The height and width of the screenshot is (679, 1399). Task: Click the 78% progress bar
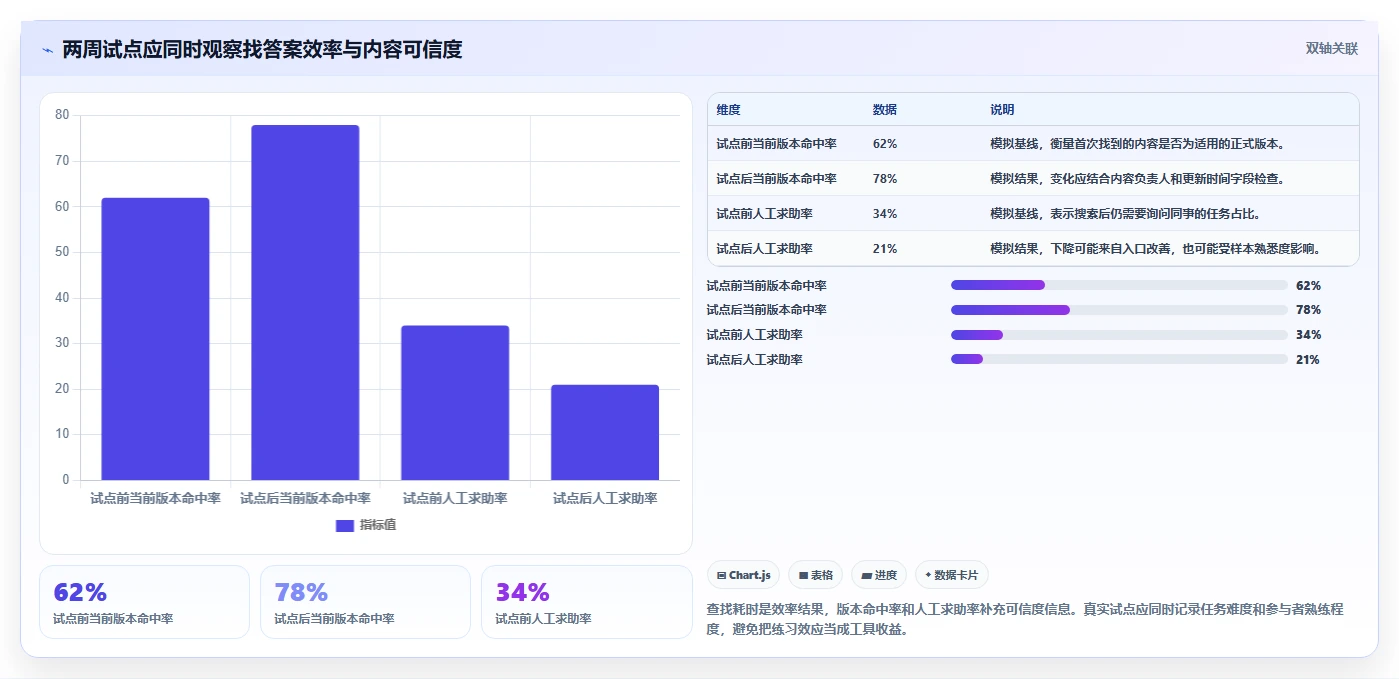1119,310
